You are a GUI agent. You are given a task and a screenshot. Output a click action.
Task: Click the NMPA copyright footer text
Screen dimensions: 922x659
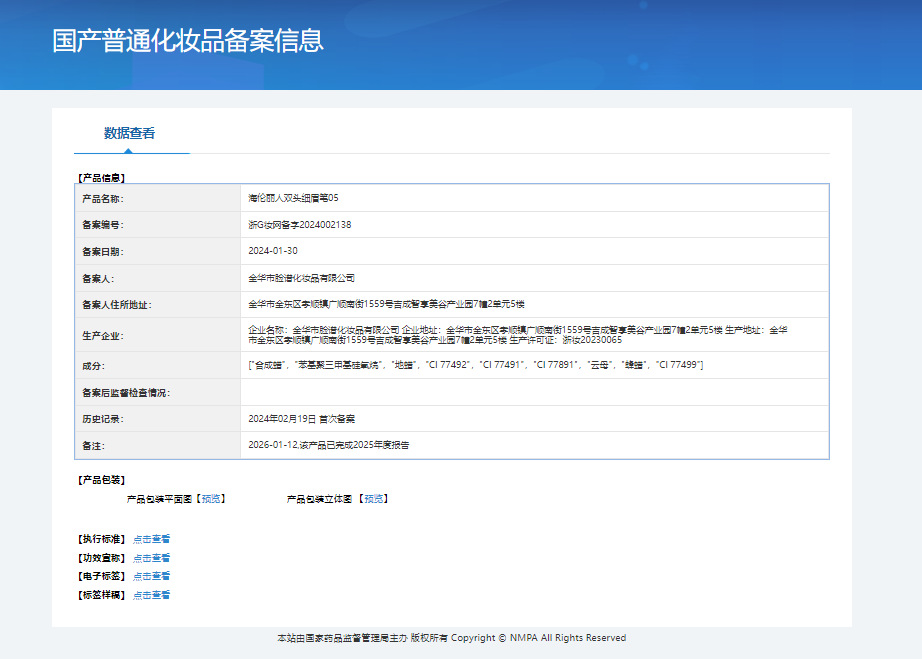coord(452,638)
